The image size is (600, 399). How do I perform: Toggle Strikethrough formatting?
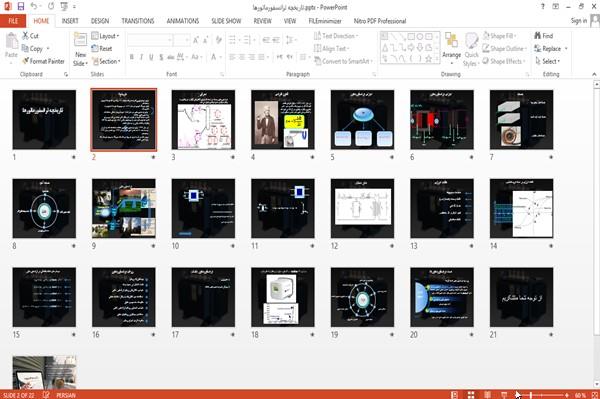click(x=171, y=57)
